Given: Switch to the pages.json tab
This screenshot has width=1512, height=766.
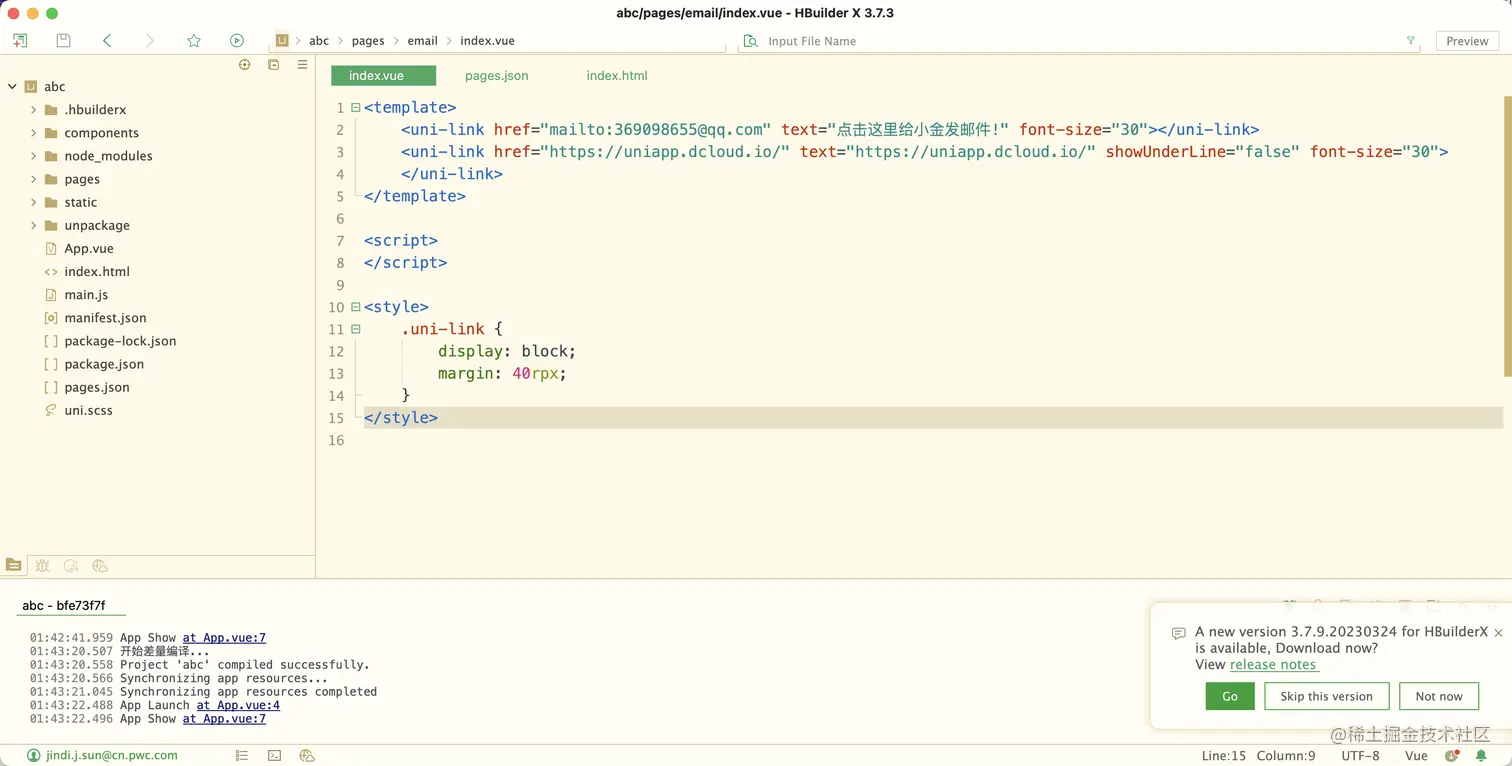Looking at the screenshot, I should pos(497,76).
